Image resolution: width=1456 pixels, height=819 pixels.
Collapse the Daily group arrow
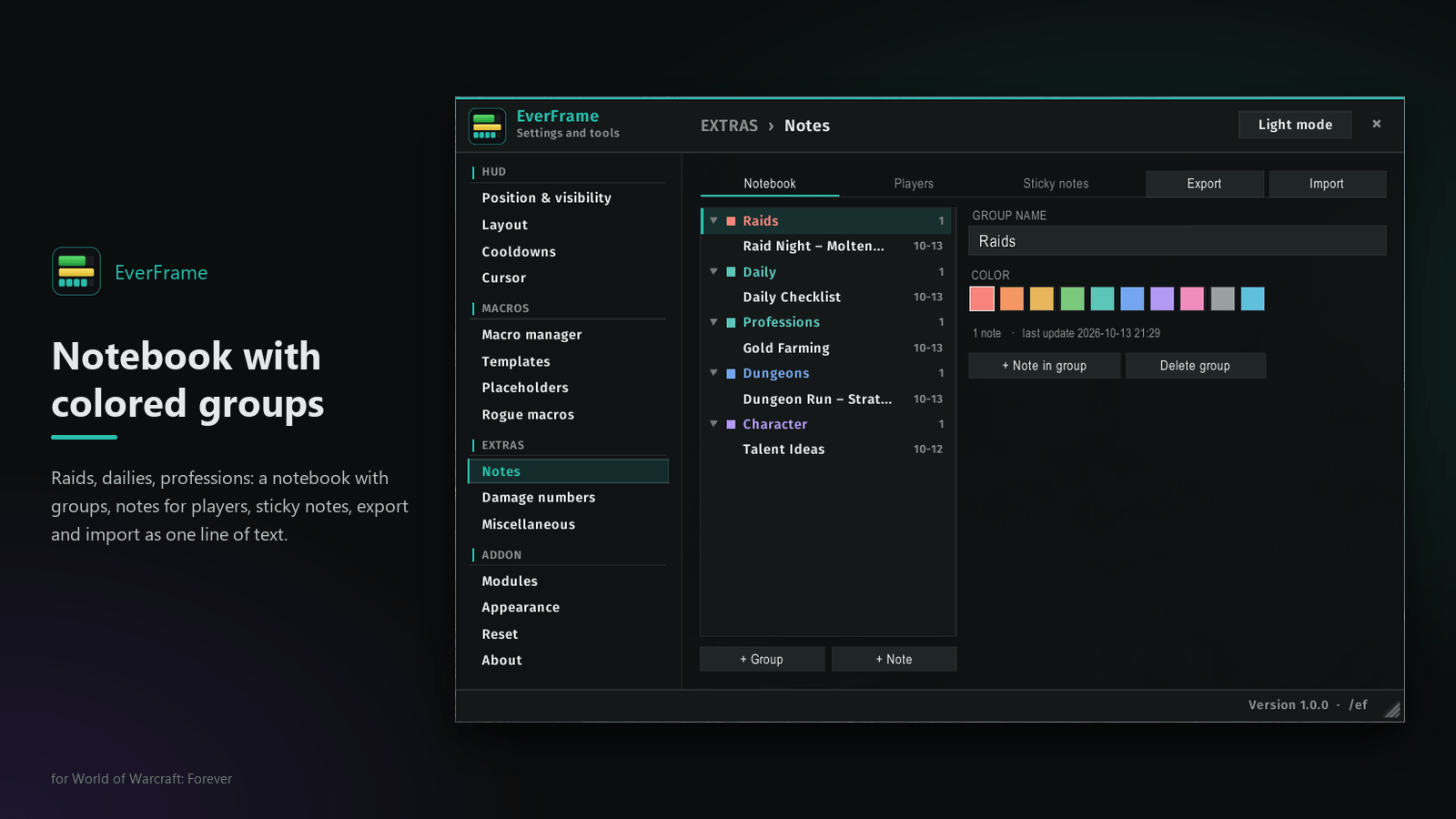pos(713,272)
